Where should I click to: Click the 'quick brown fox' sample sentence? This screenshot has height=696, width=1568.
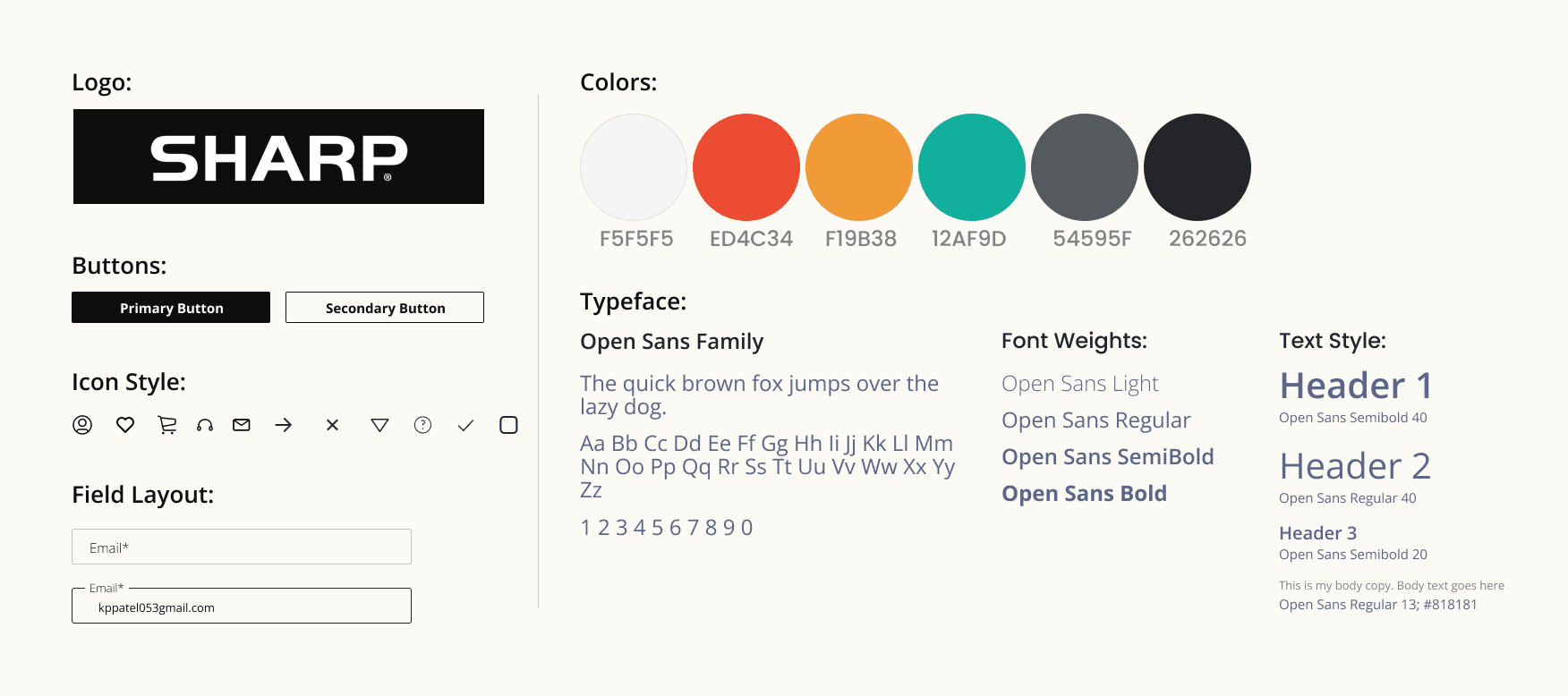759,395
